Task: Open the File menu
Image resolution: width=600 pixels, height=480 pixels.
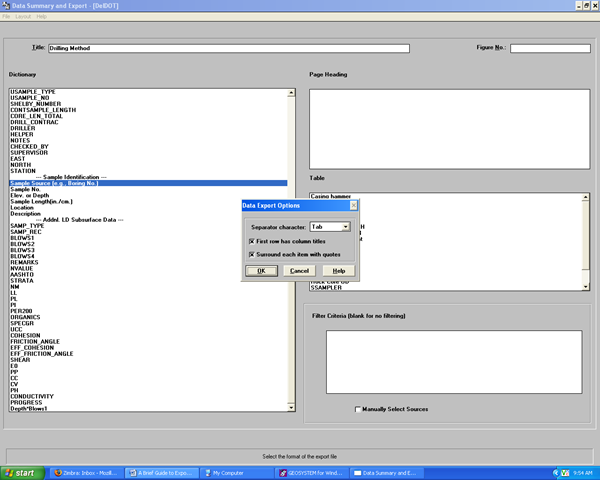Action: (x=6, y=16)
